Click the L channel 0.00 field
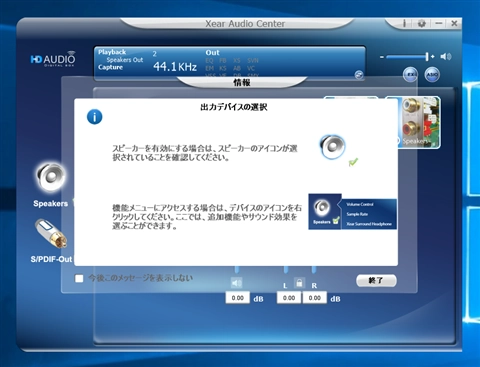The image size is (480, 367). coord(289,298)
